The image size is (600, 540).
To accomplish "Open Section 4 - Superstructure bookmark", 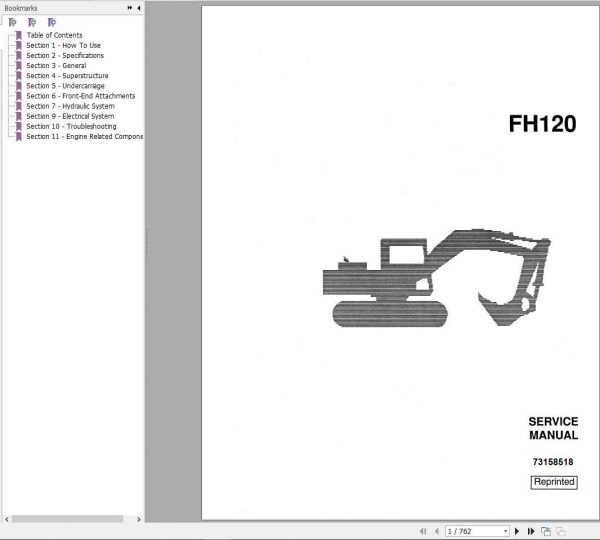I will (x=67, y=76).
